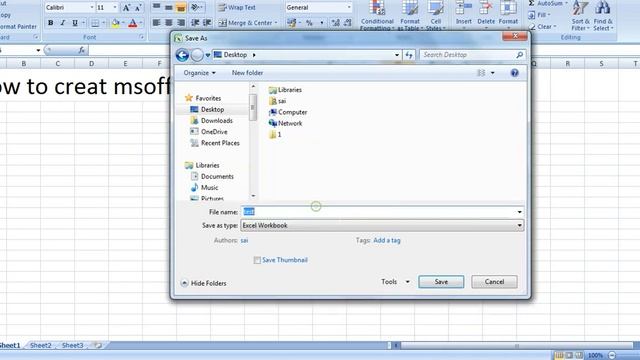Select the Network item in the file list
640x360 pixels.
click(285, 123)
